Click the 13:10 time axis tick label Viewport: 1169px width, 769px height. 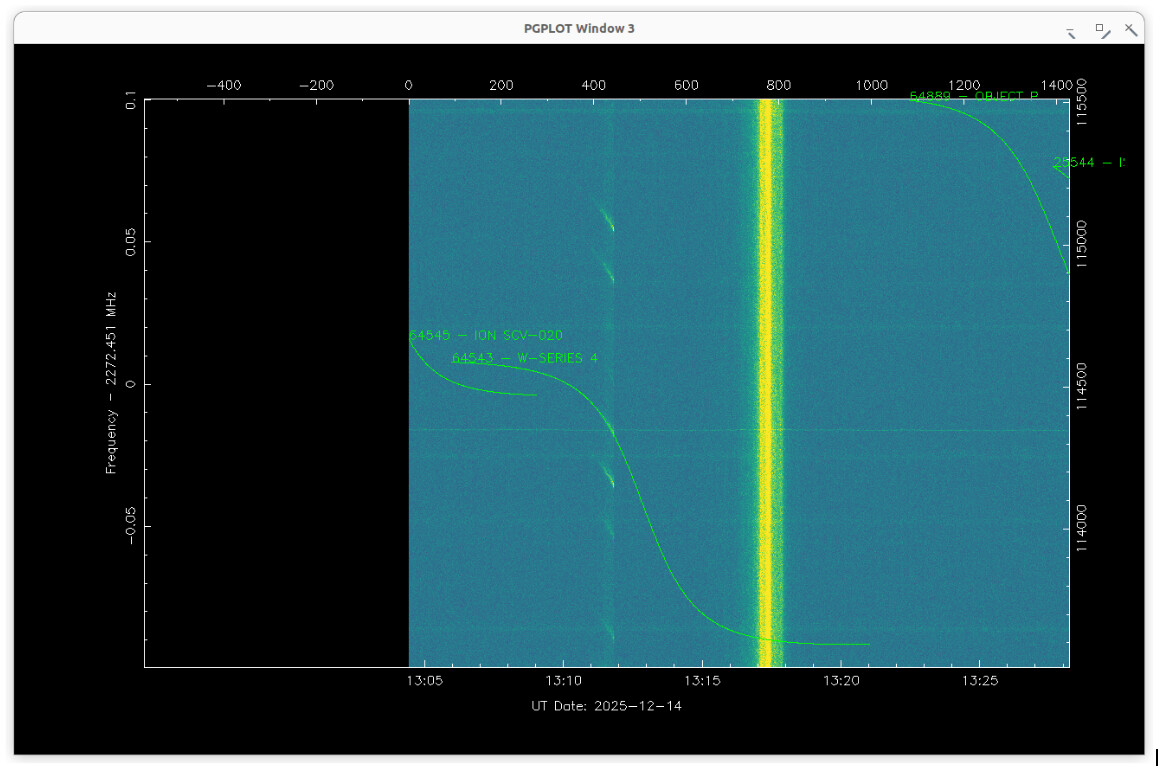coord(563,681)
